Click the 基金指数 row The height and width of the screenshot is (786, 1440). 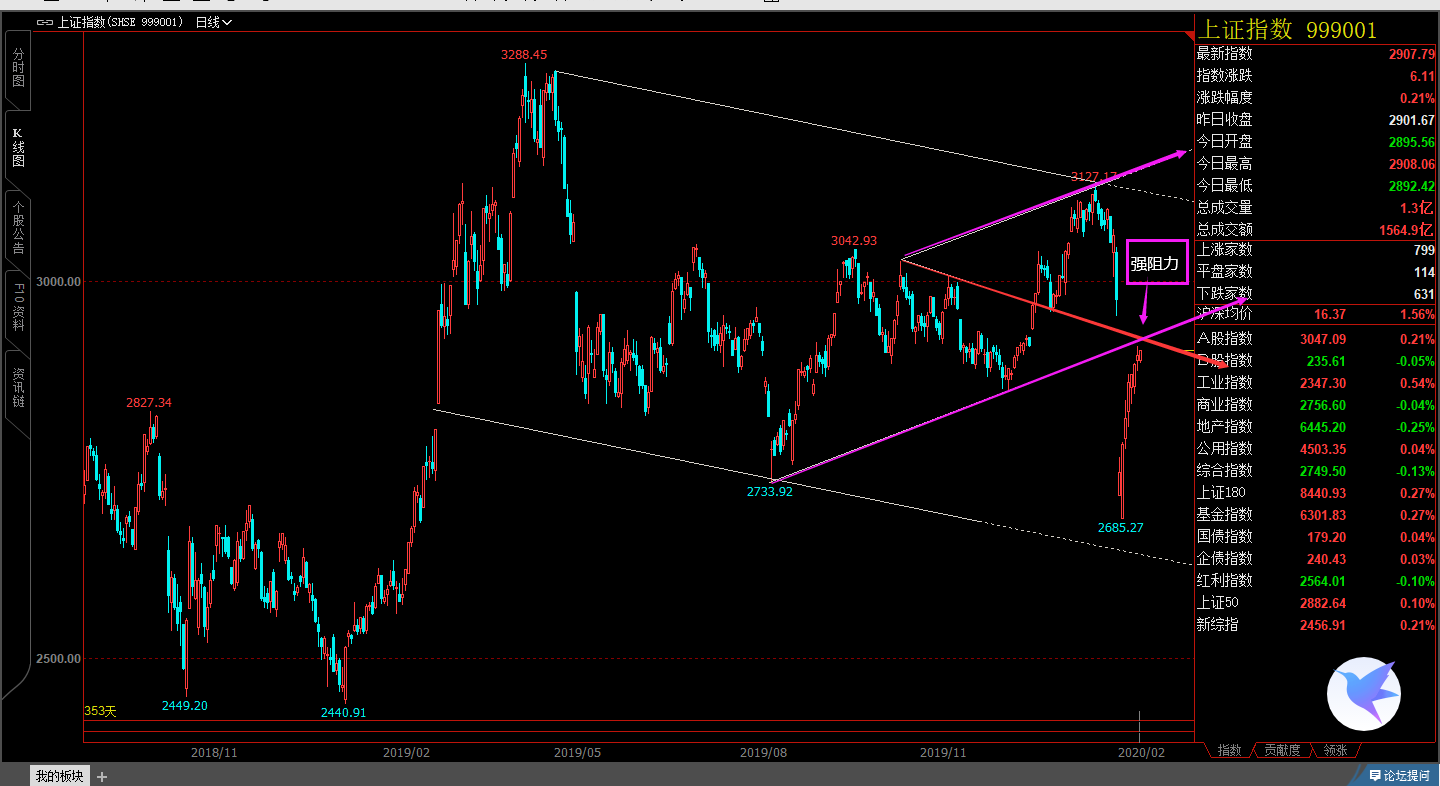(x=1316, y=514)
